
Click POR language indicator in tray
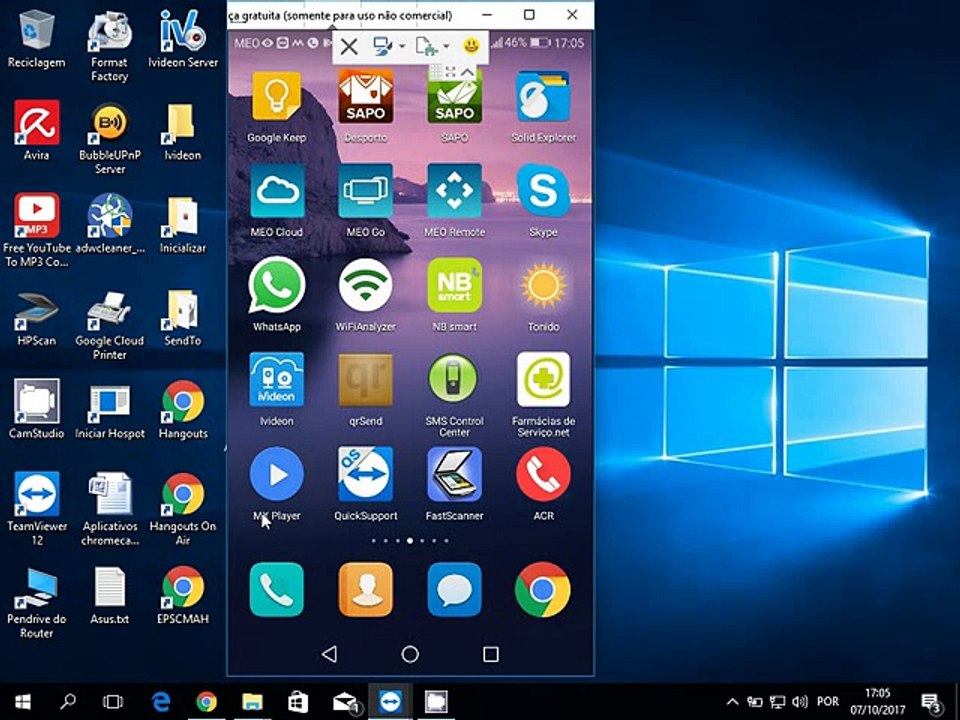(828, 702)
